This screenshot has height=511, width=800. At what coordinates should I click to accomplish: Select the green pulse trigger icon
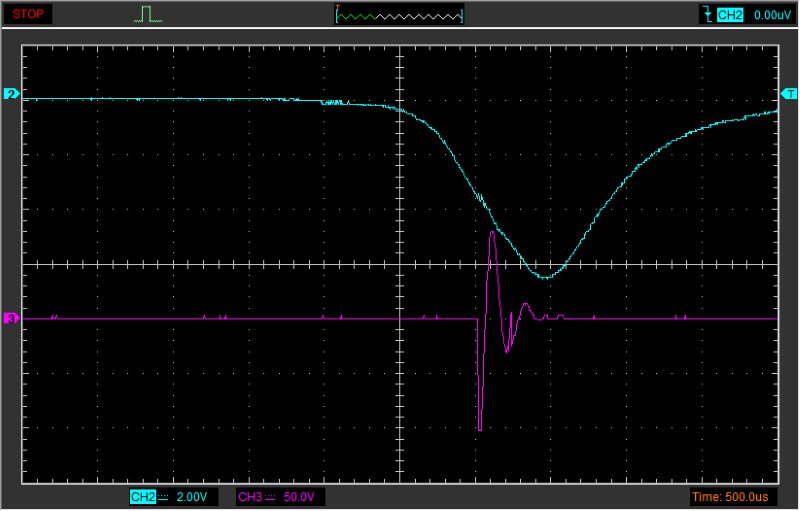[x=148, y=14]
